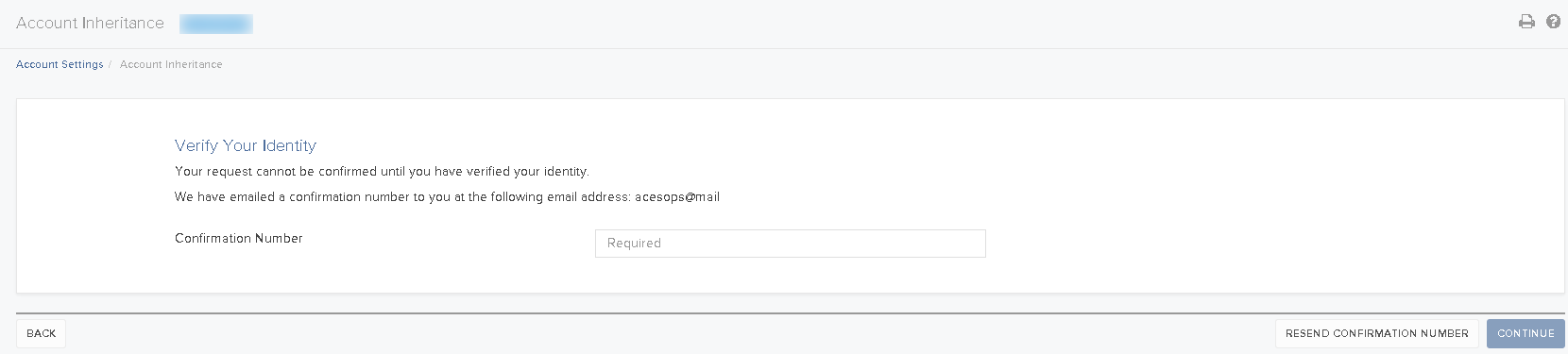Click the Verify Your Identity heading

pyautogui.click(x=246, y=145)
